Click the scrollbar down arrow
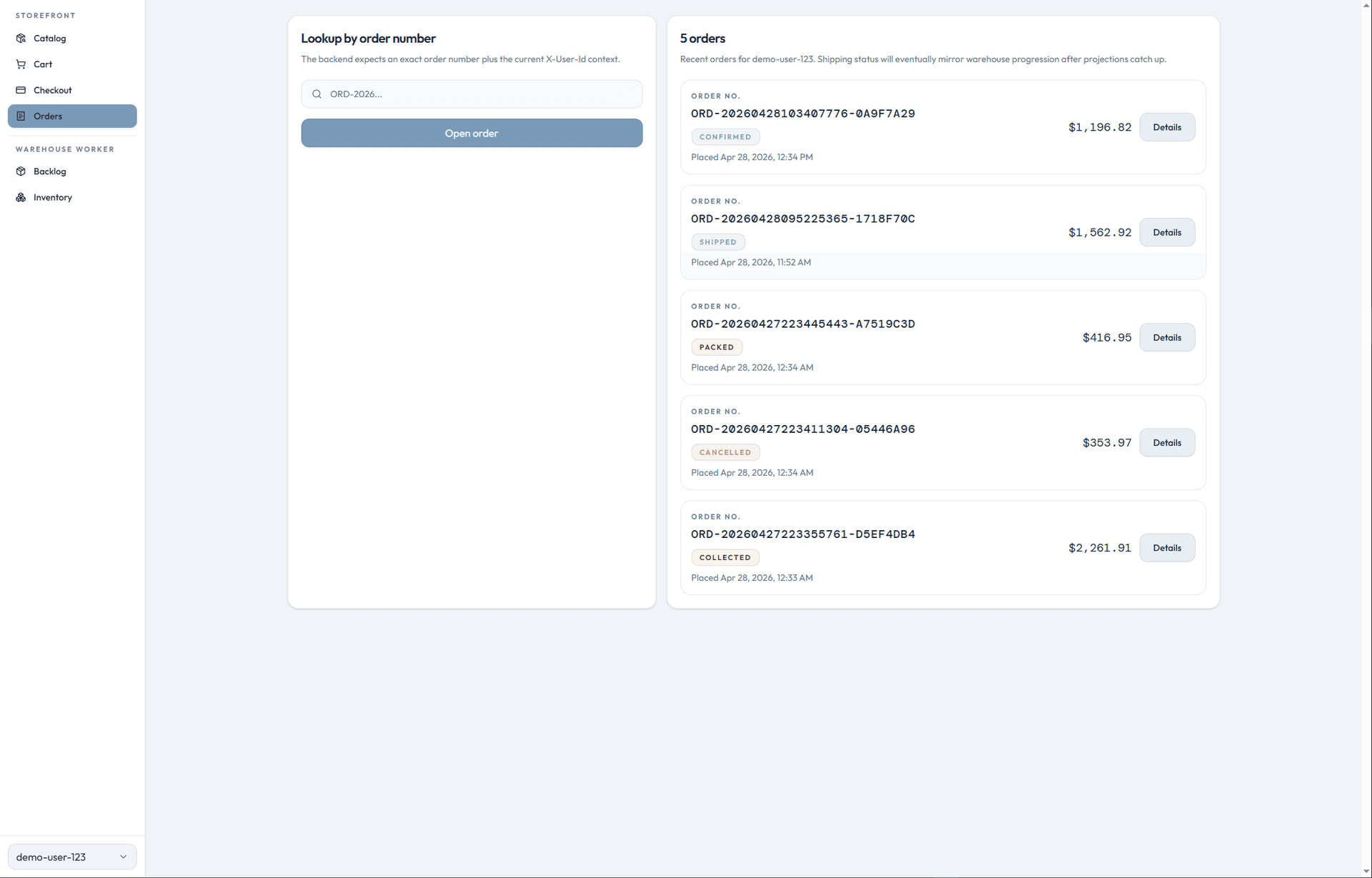Image resolution: width=1372 pixels, height=878 pixels. point(1366,870)
